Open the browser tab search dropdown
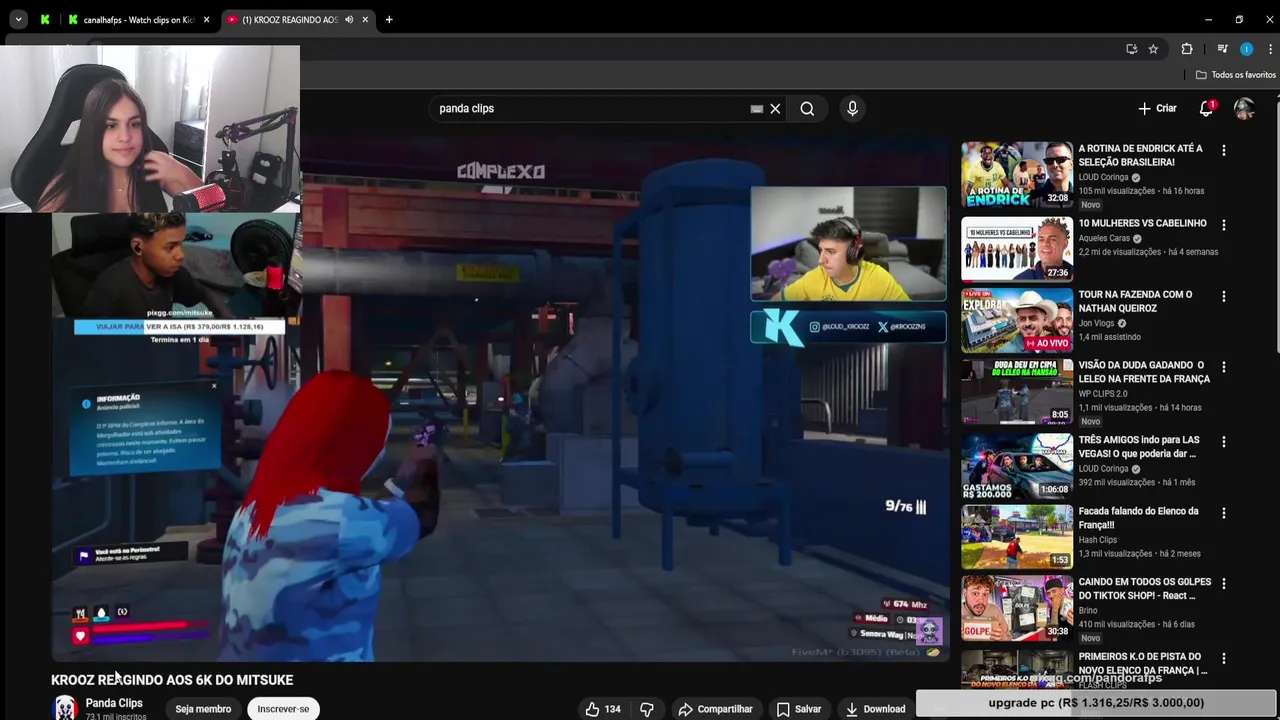The height and width of the screenshot is (720, 1280). [18, 19]
